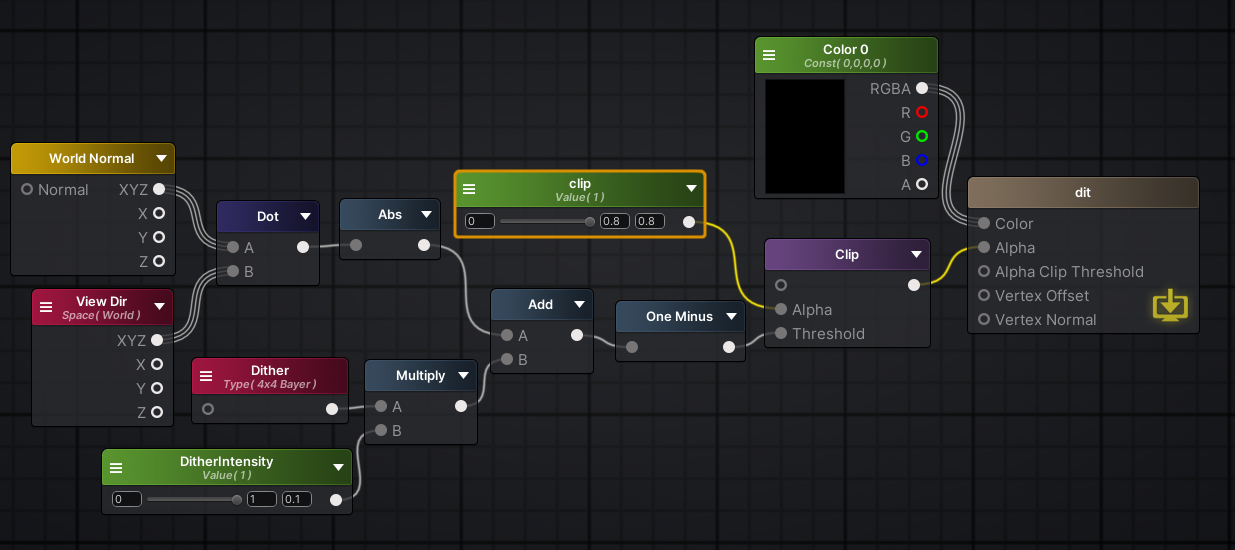Click the Vertex Offset input port
The image size is (1235, 550).
(984, 296)
